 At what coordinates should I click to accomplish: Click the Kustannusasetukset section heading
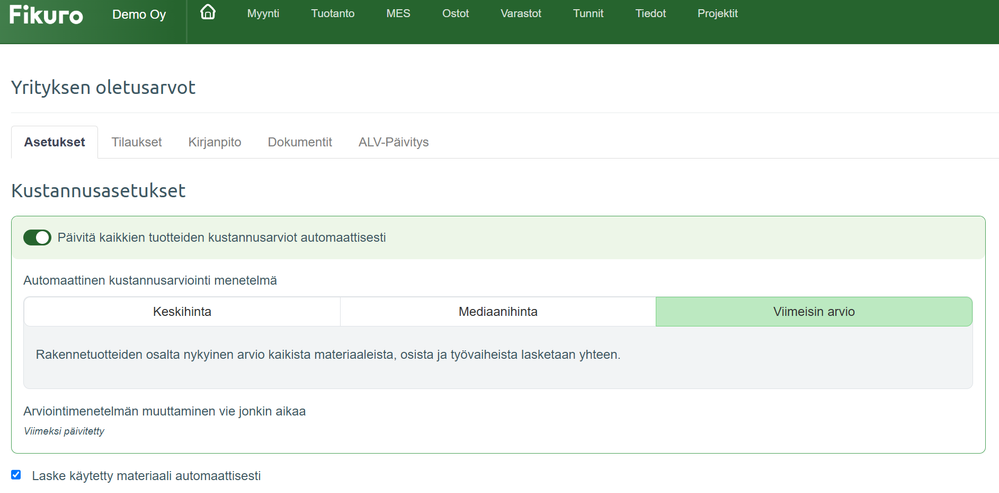(x=98, y=190)
